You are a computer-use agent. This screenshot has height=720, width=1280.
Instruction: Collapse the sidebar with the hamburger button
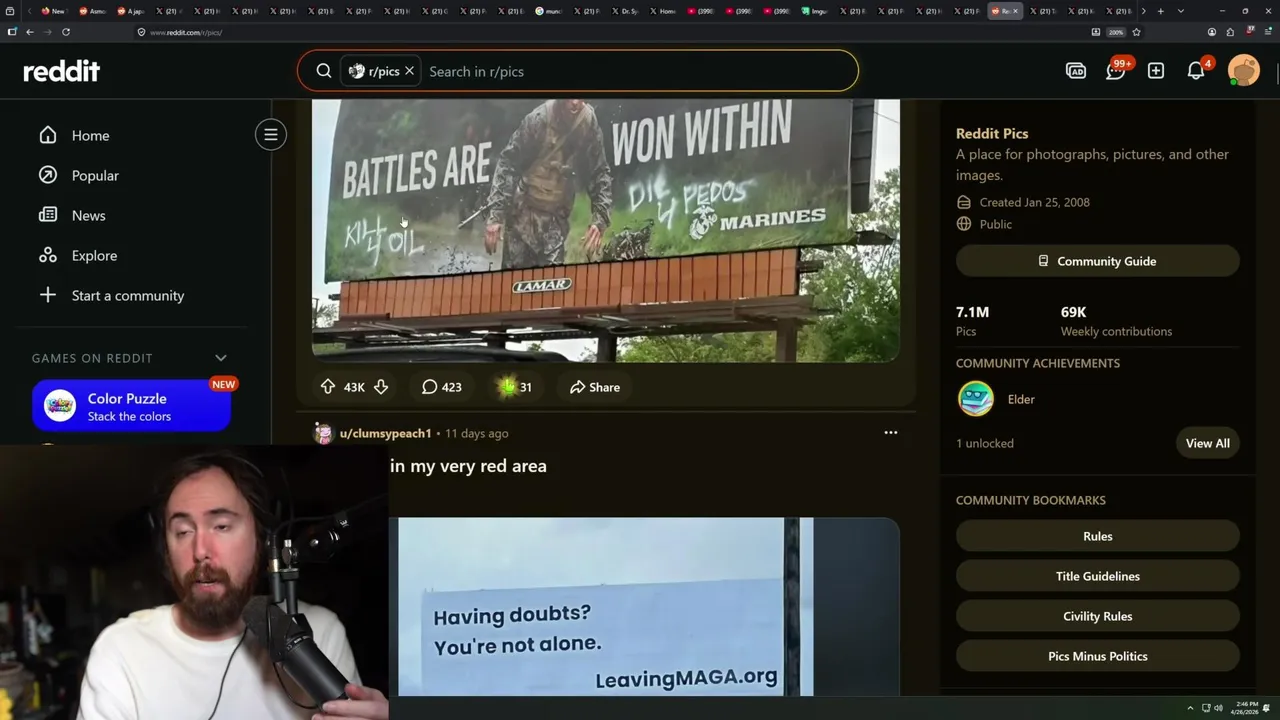pos(271,135)
